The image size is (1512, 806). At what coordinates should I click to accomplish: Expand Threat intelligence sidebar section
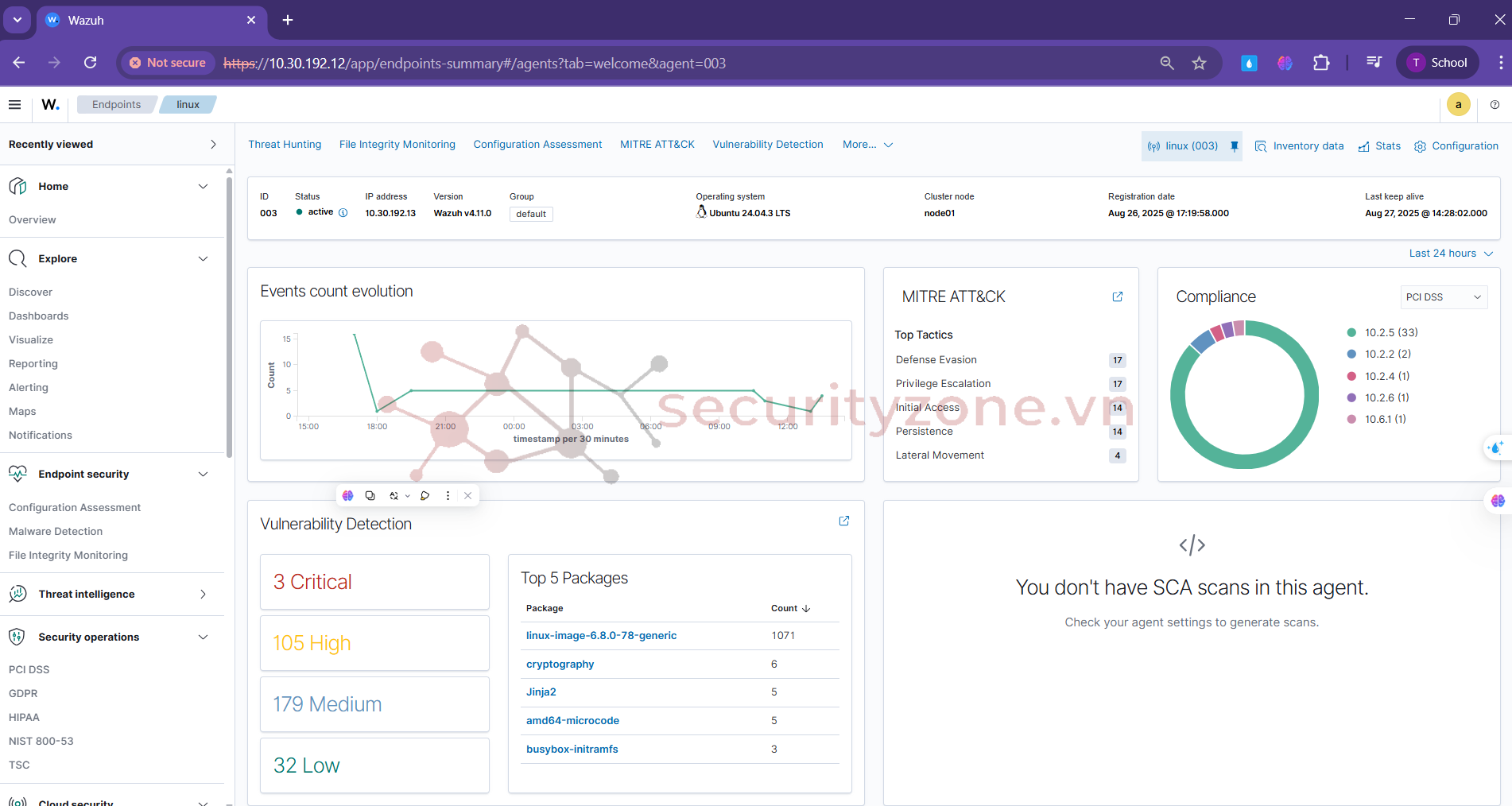coord(203,594)
